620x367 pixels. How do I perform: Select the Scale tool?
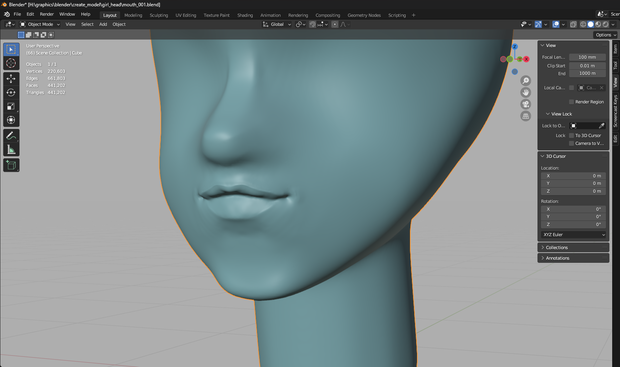pyautogui.click(x=11, y=106)
